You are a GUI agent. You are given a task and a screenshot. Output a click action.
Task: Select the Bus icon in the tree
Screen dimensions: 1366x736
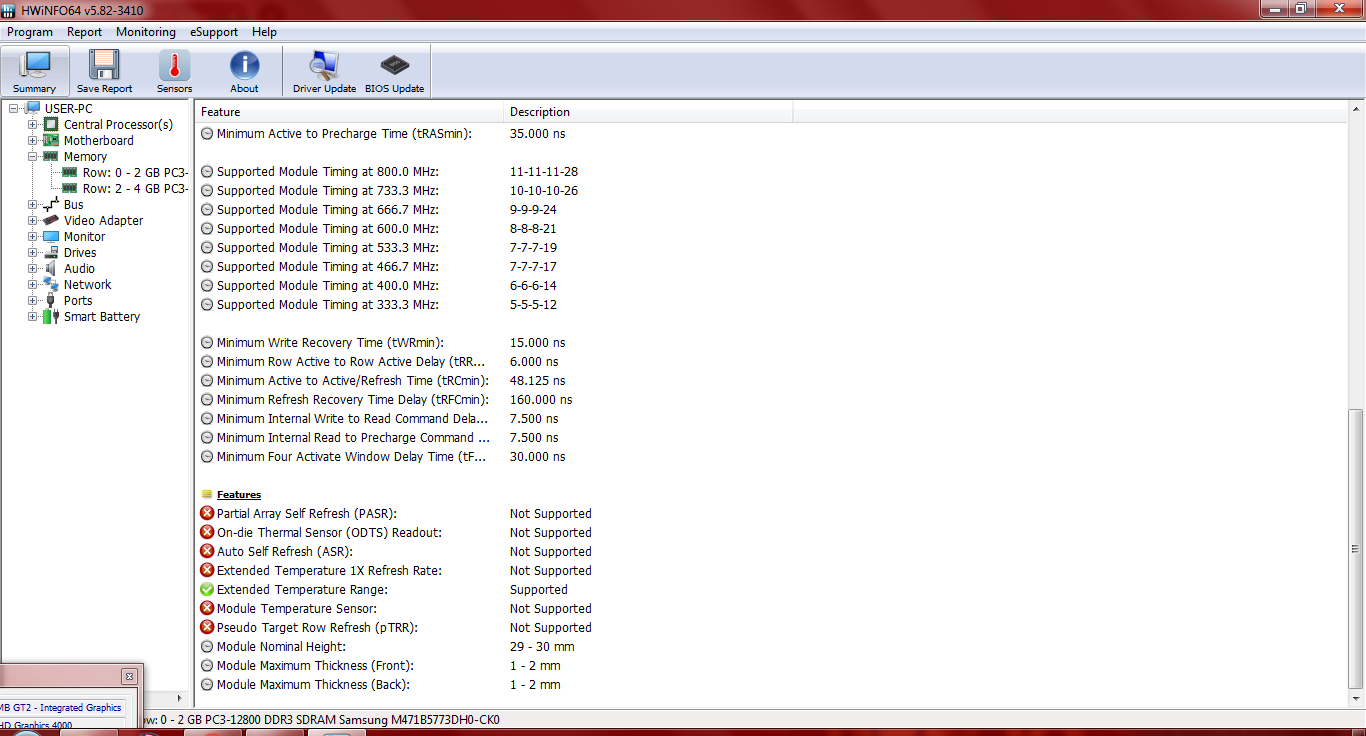[51, 204]
